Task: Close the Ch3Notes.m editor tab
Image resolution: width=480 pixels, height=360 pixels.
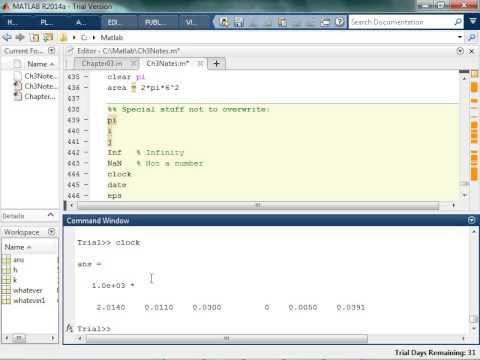Action: point(200,63)
